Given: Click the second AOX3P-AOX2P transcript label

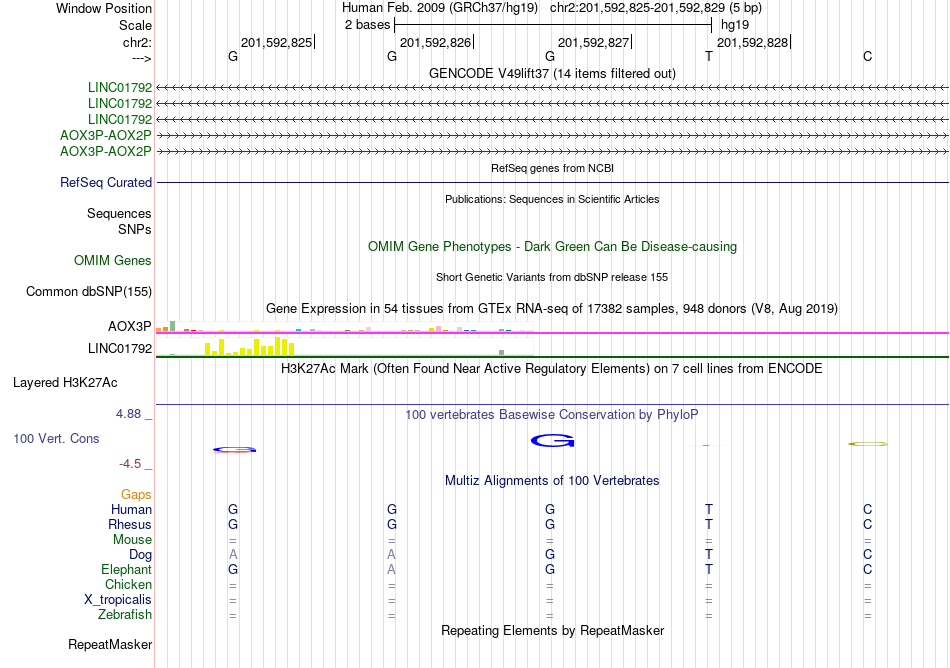Looking at the screenshot, I should pos(105,151).
